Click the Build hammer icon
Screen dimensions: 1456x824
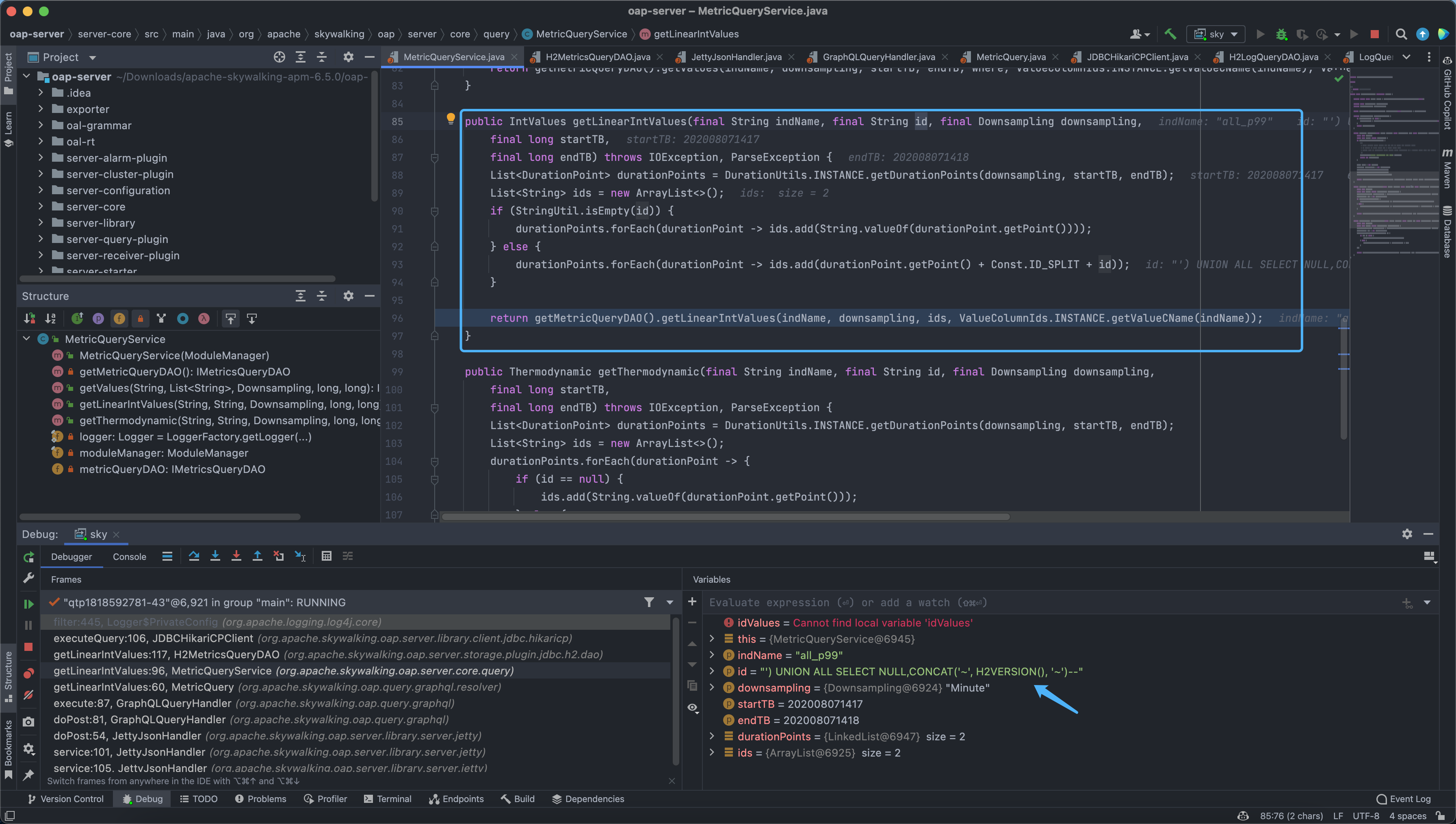[1170, 34]
